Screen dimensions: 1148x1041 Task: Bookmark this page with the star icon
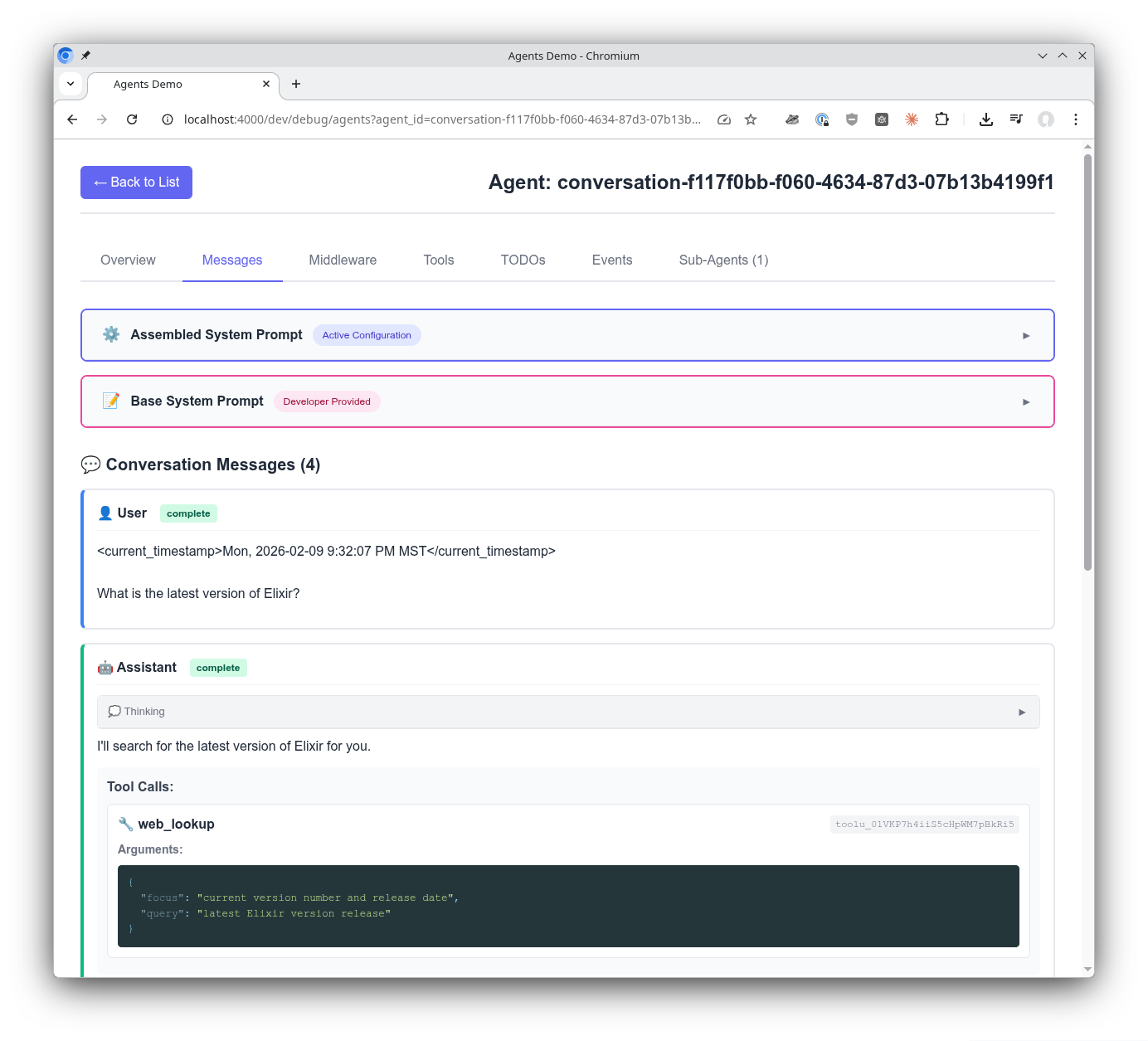coord(751,119)
